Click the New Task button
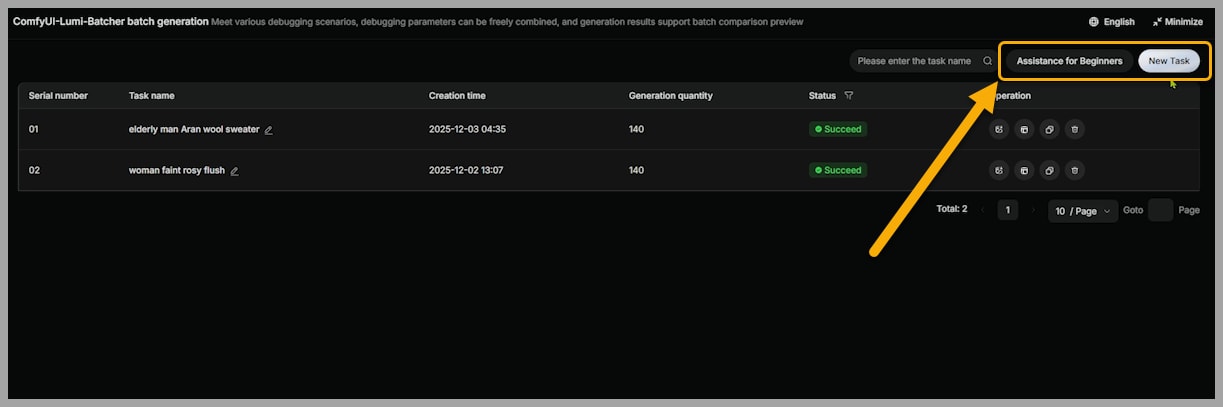 (1168, 61)
